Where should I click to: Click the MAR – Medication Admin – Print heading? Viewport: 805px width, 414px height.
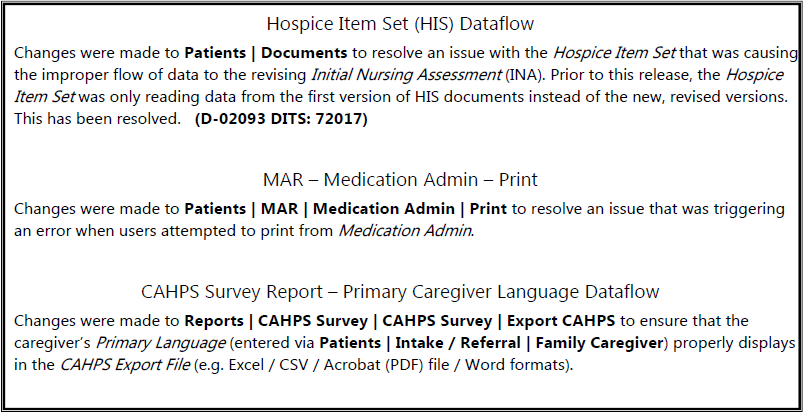pyautogui.click(x=402, y=180)
